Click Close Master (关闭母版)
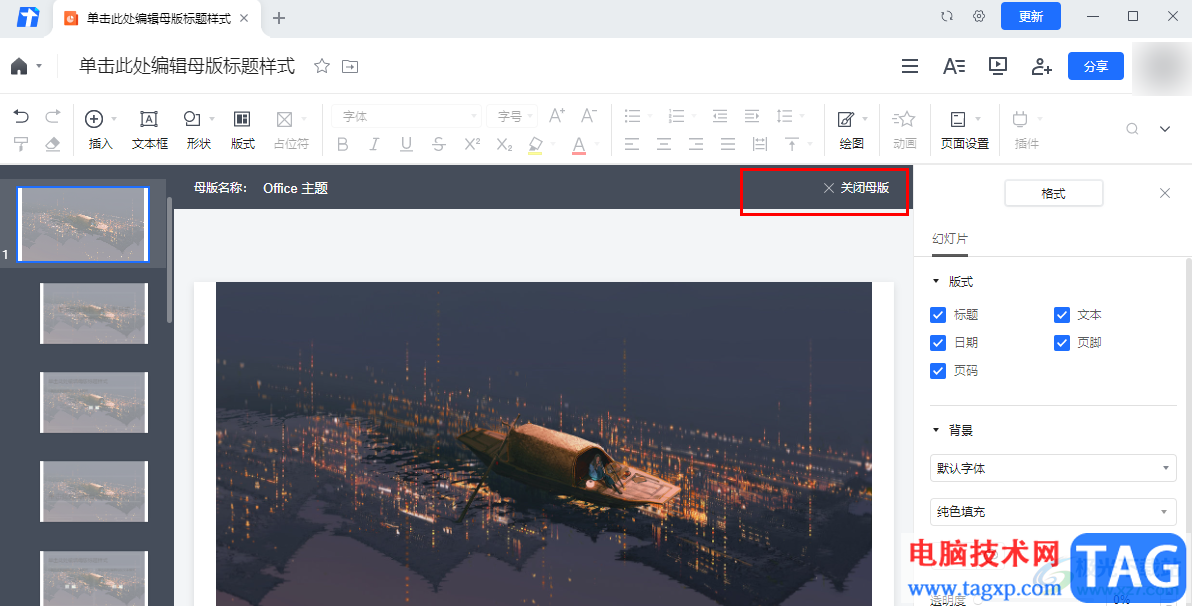 [x=857, y=188]
